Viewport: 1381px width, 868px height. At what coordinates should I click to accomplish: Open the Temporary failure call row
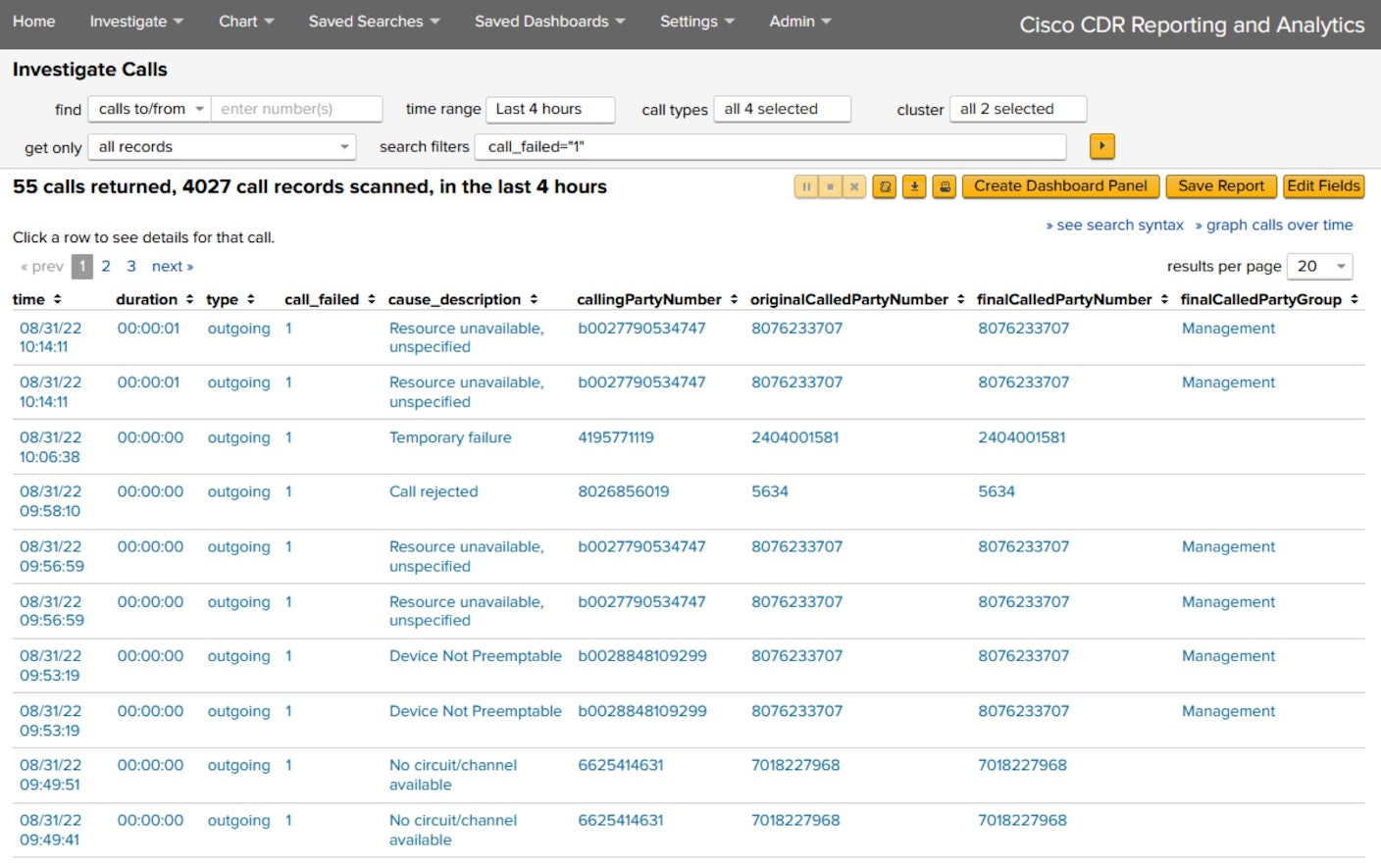click(450, 437)
